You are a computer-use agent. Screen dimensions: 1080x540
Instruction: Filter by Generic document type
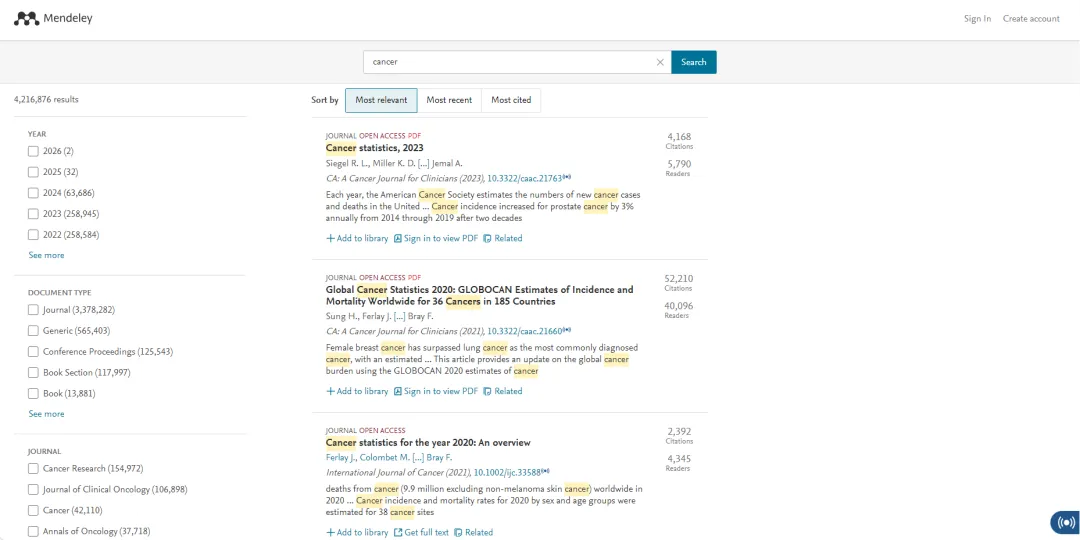[33, 331]
